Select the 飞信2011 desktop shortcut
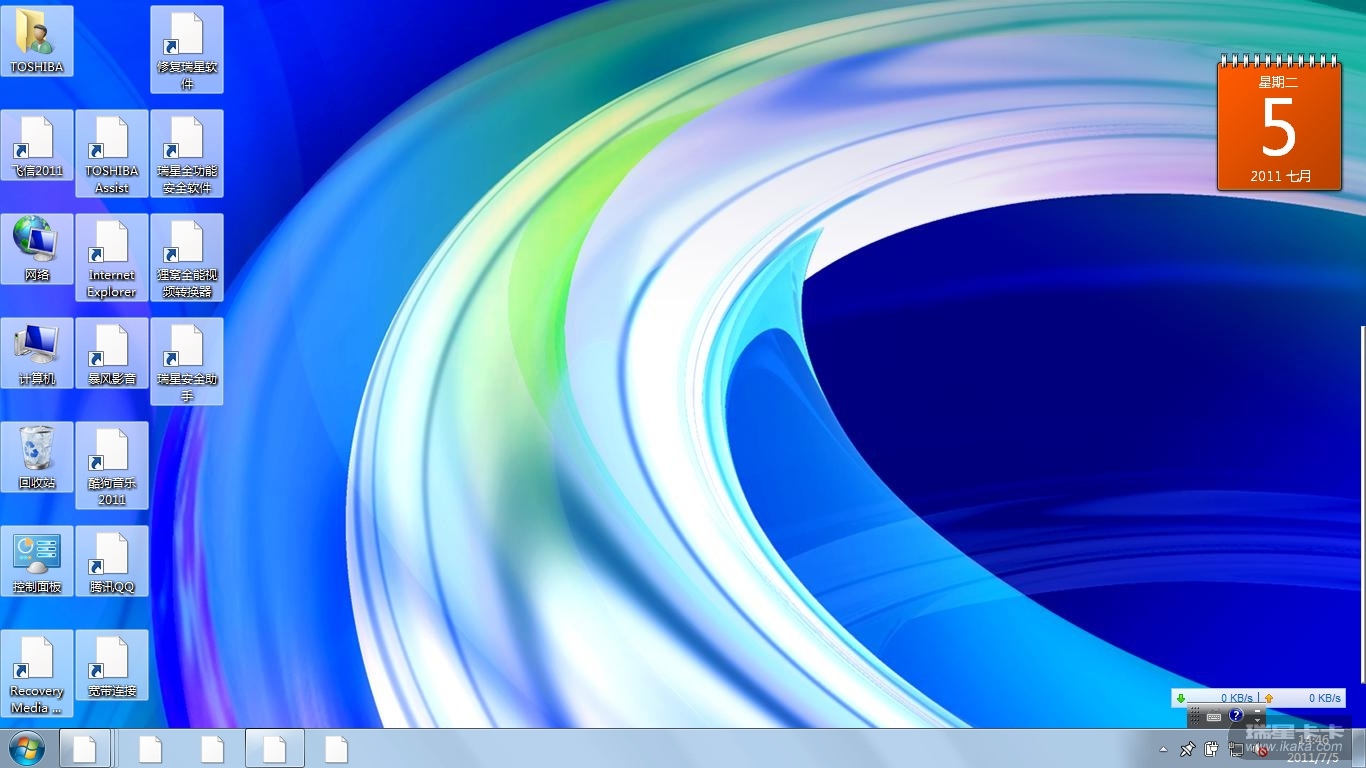Screen dimensions: 1366x768 tap(37, 146)
